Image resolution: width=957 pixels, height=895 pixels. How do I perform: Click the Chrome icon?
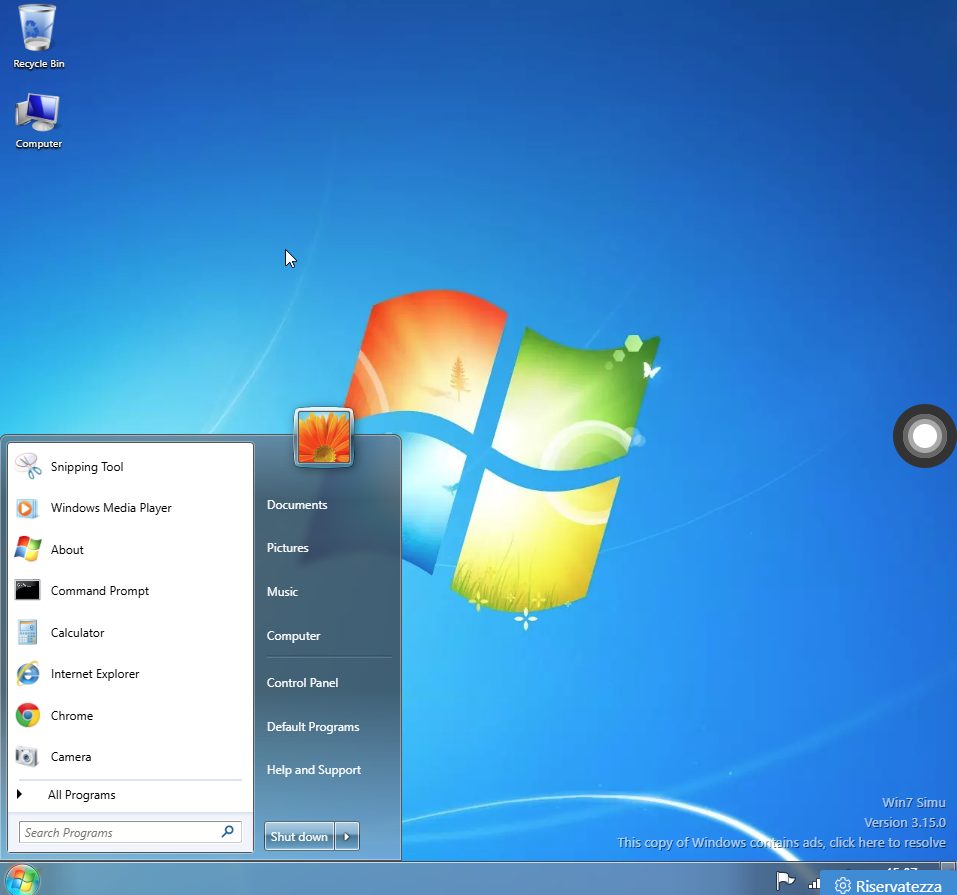click(x=27, y=715)
